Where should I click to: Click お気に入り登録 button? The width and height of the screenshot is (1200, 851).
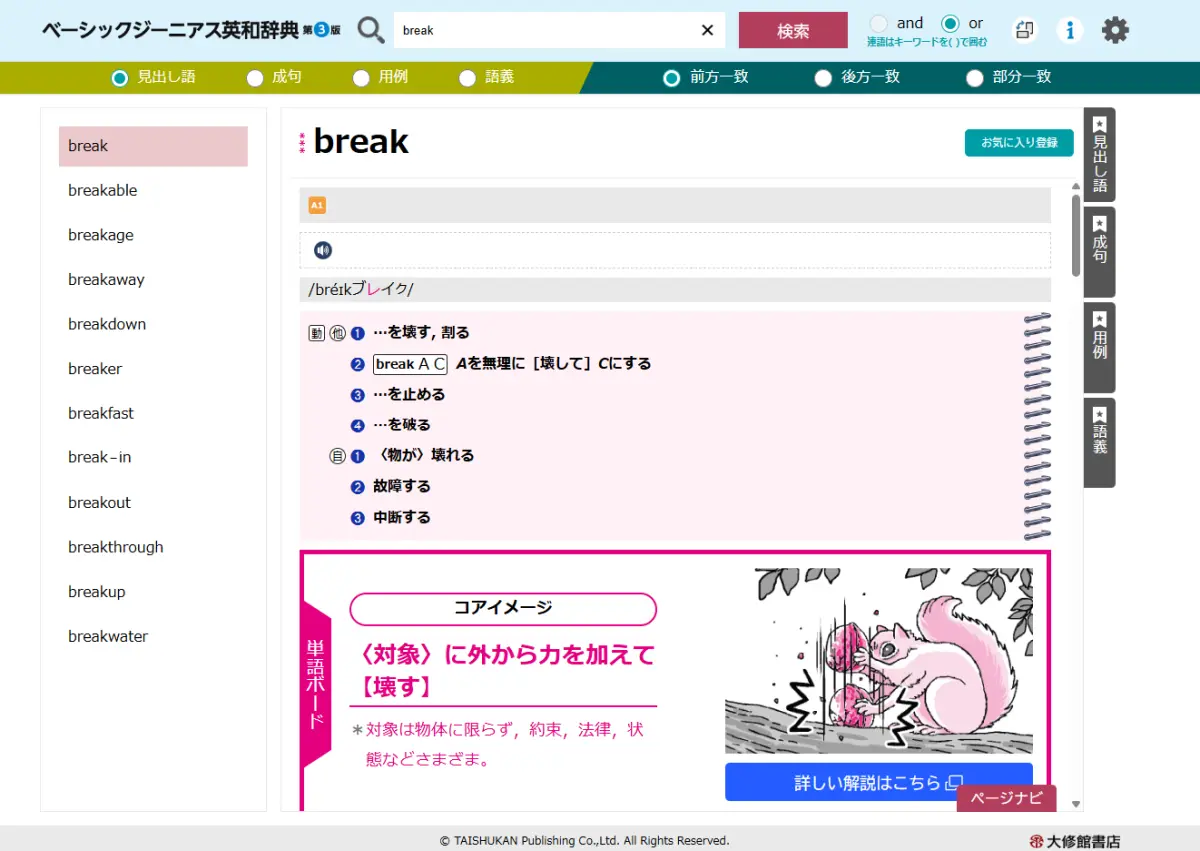(1019, 143)
